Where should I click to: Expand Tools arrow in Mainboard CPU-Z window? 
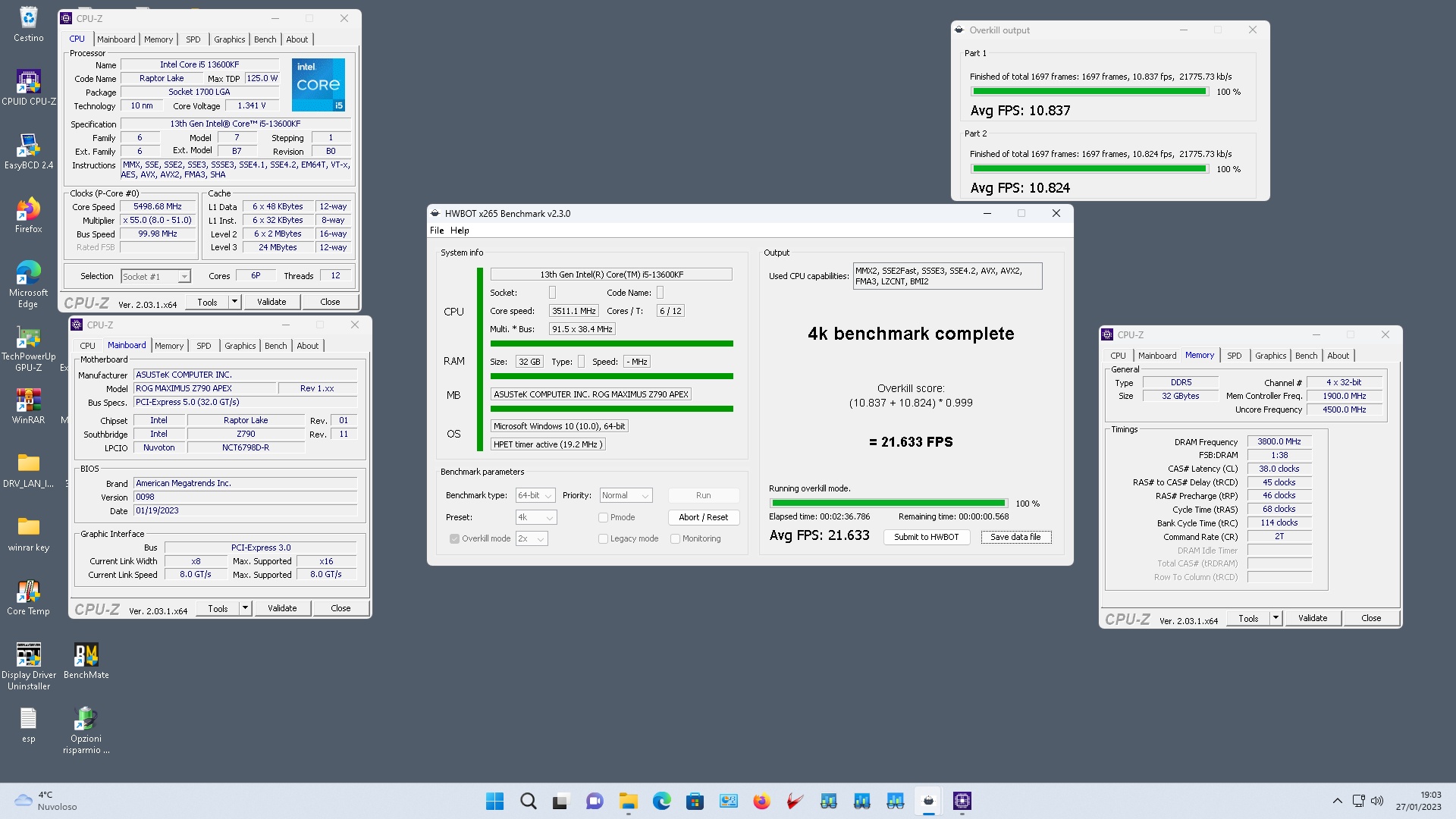(x=245, y=608)
